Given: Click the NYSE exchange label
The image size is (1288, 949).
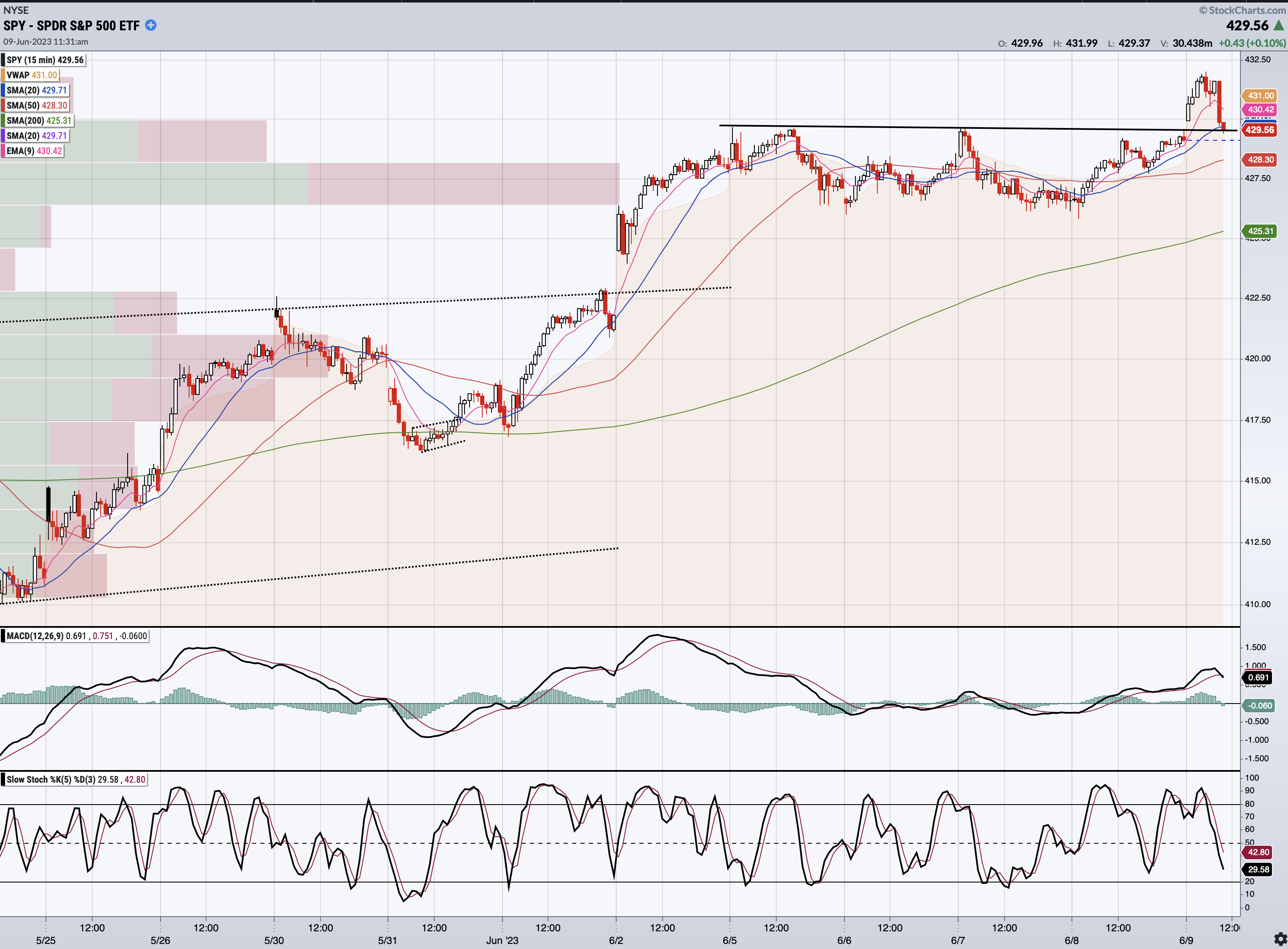Looking at the screenshot, I should coord(16,10).
